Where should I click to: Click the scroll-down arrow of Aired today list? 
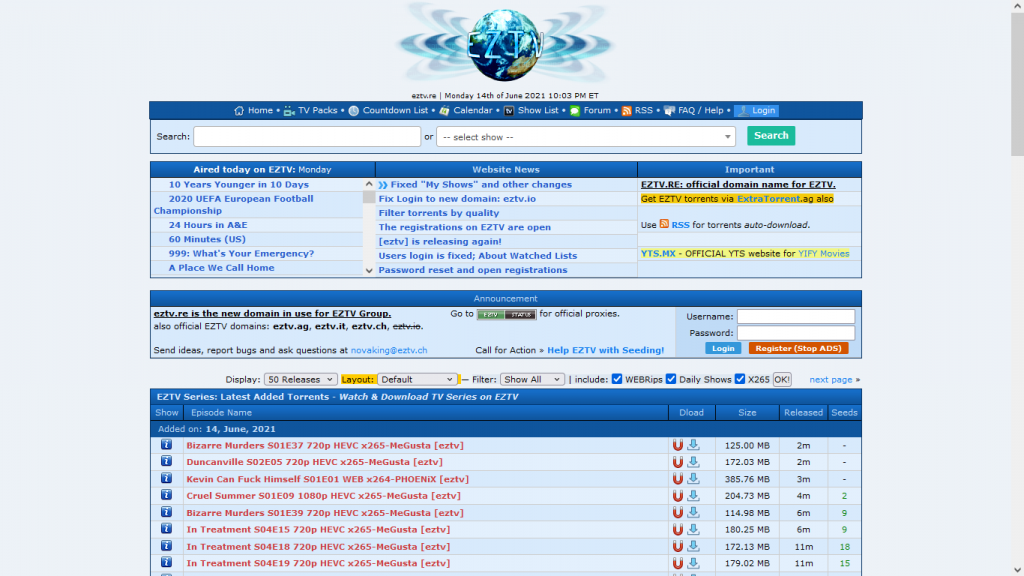click(x=369, y=270)
